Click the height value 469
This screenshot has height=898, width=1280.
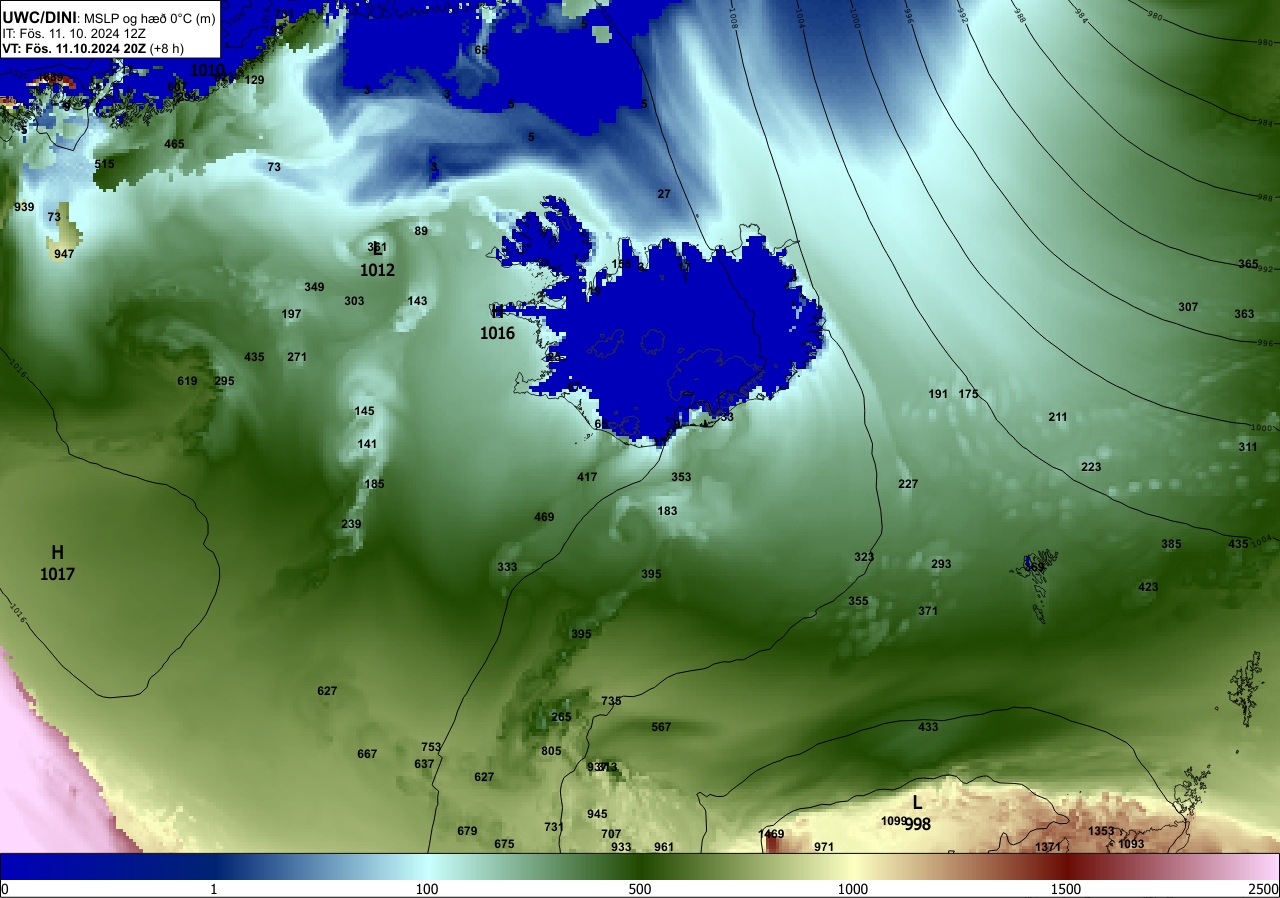(544, 517)
